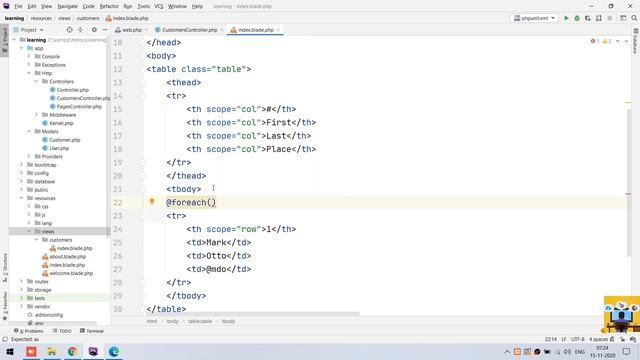Change '4 spaces' indent setting
Screen dimensions: 640x360
coord(598,339)
